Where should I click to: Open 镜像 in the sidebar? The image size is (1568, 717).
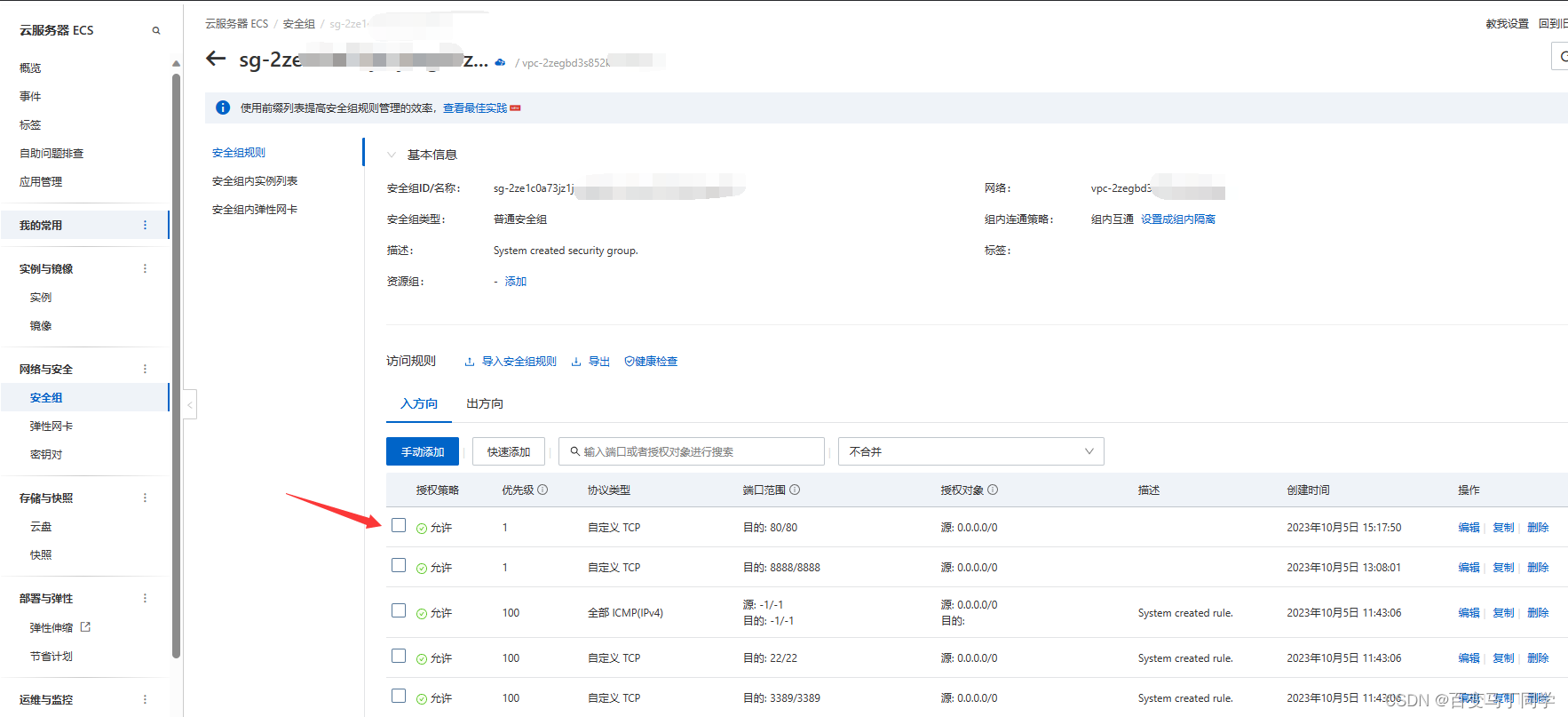click(41, 325)
